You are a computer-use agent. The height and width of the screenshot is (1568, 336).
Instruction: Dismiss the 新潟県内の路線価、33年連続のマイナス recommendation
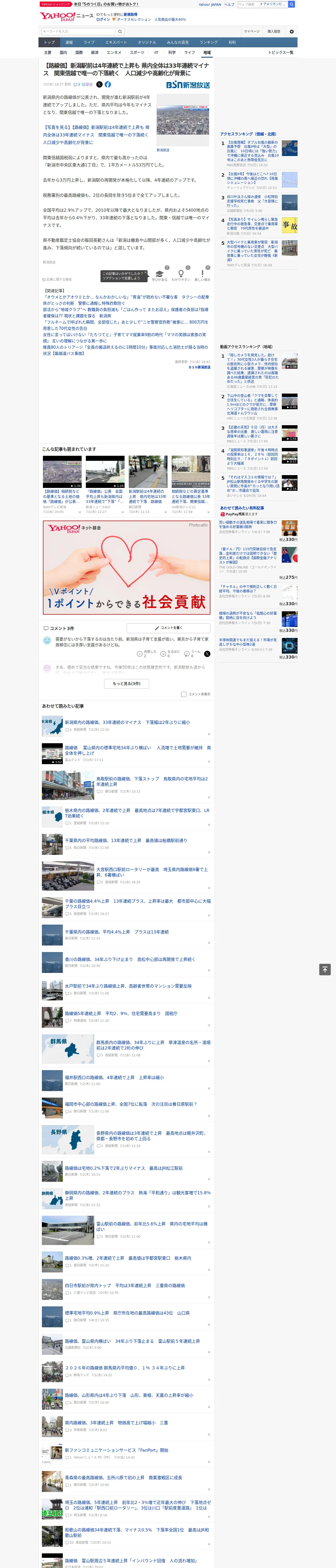(x=209, y=734)
